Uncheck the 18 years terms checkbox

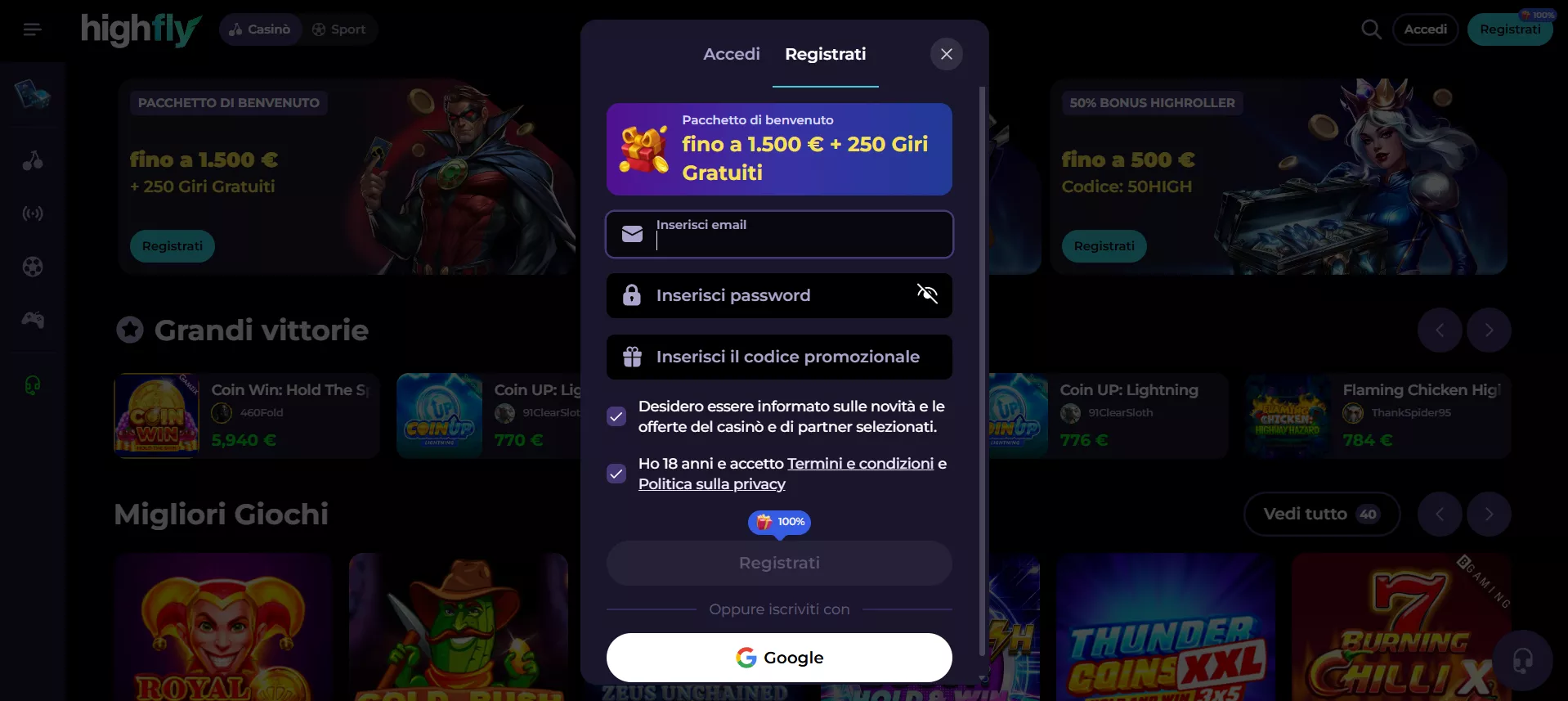(x=616, y=474)
